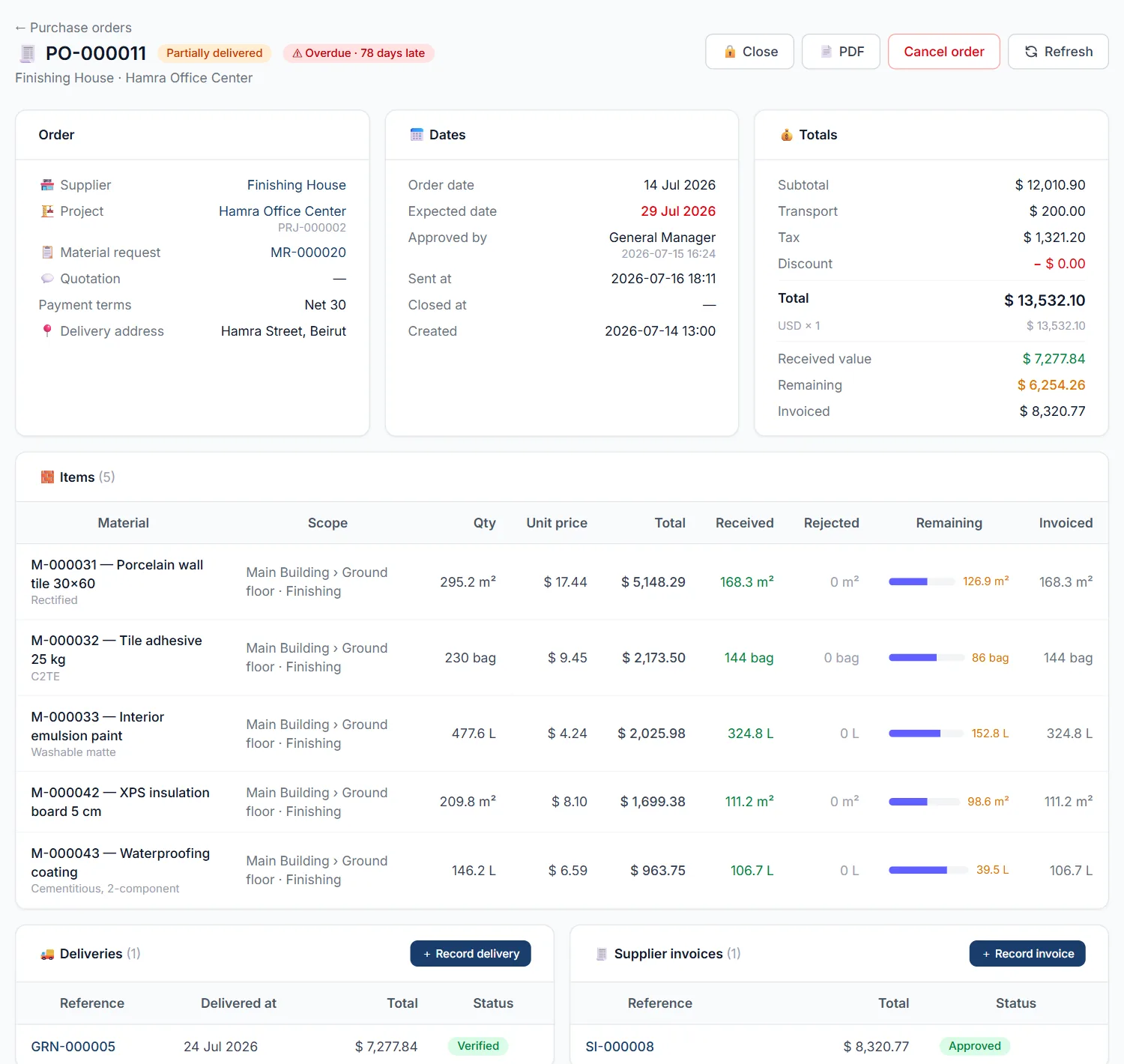The image size is (1124, 1064).
Task: Open delivery GRN-000005
Action: tap(73, 1047)
